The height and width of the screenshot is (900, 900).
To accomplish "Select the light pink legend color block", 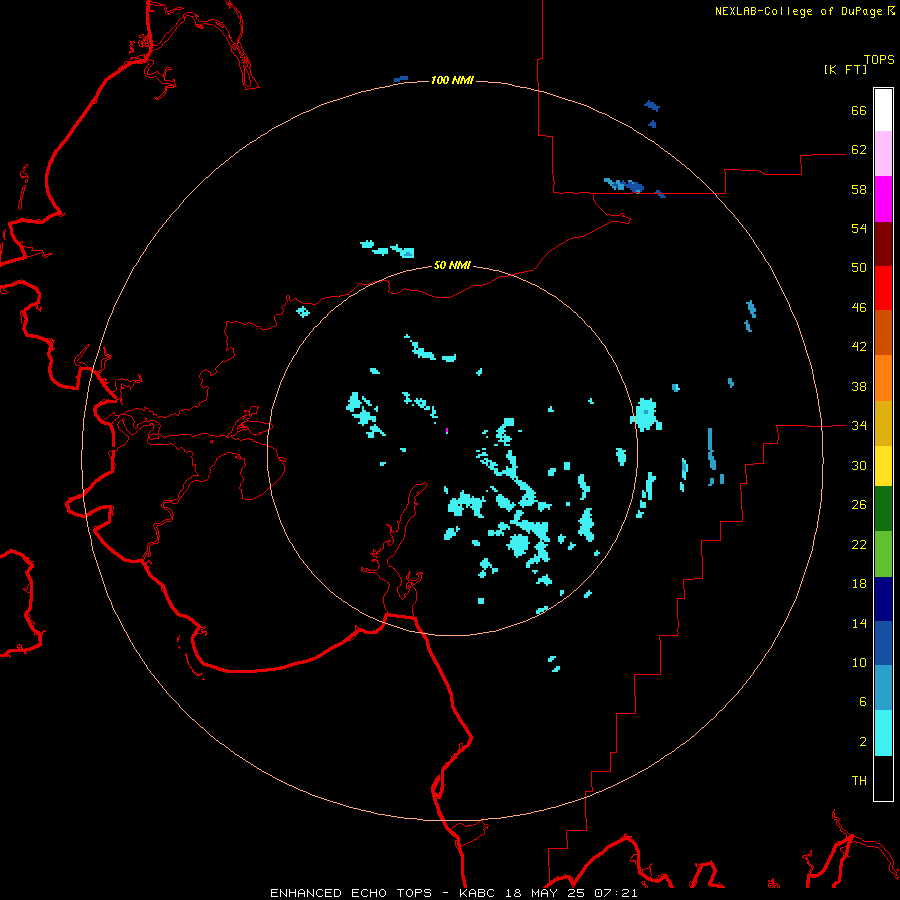I will 883,154.
